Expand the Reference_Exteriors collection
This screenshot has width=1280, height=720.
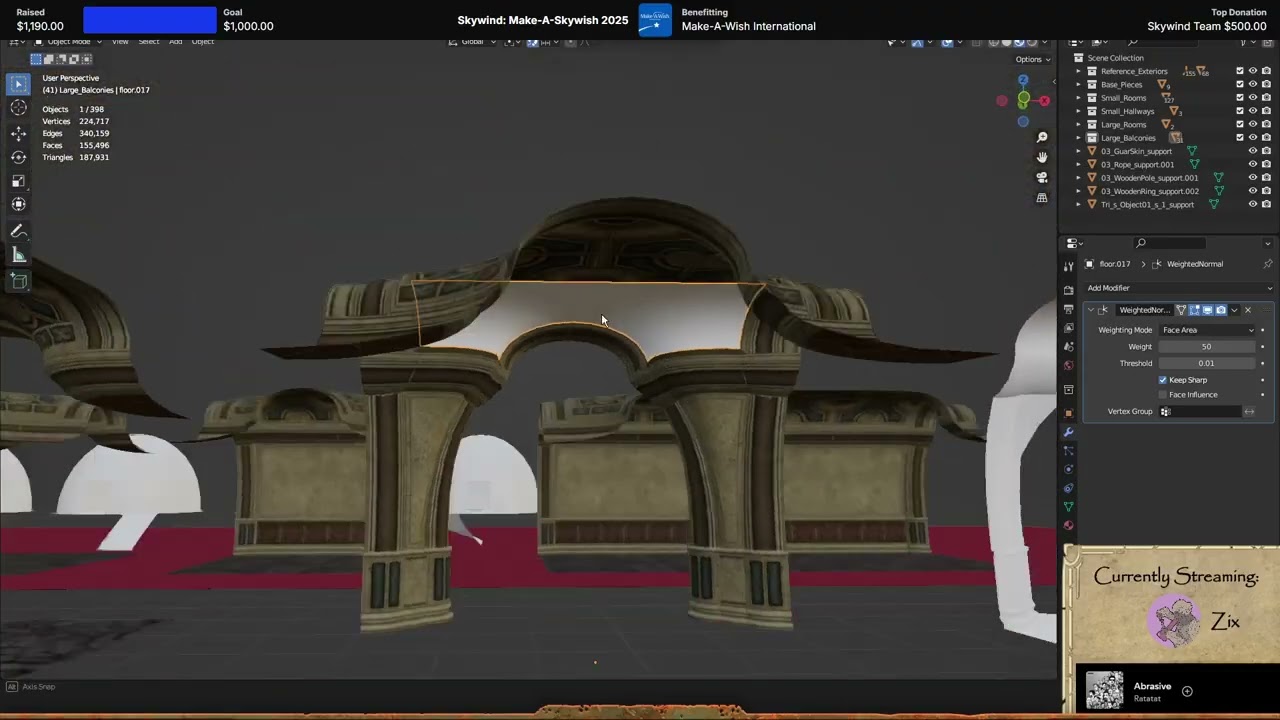(x=1079, y=71)
